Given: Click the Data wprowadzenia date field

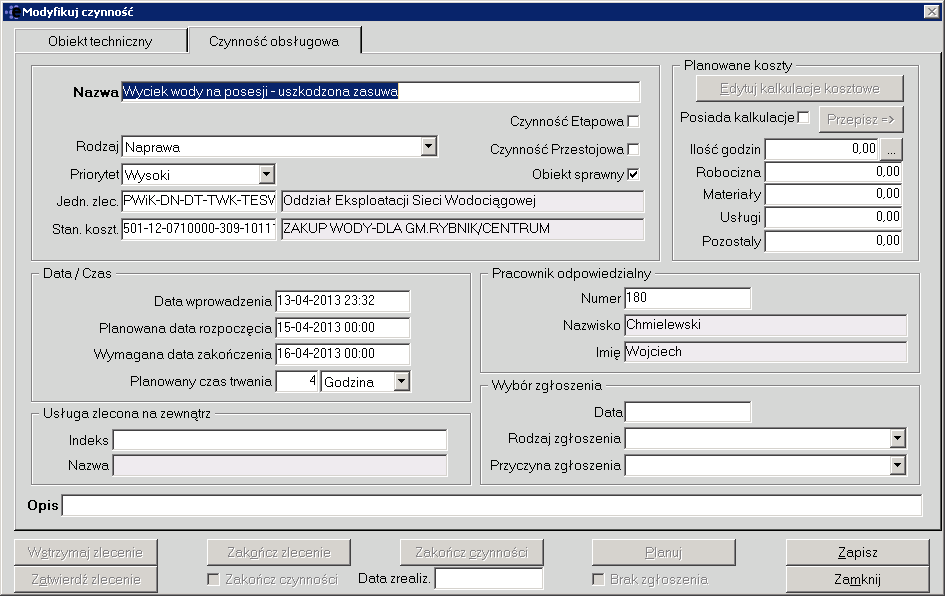Looking at the screenshot, I should pyautogui.click(x=342, y=301).
